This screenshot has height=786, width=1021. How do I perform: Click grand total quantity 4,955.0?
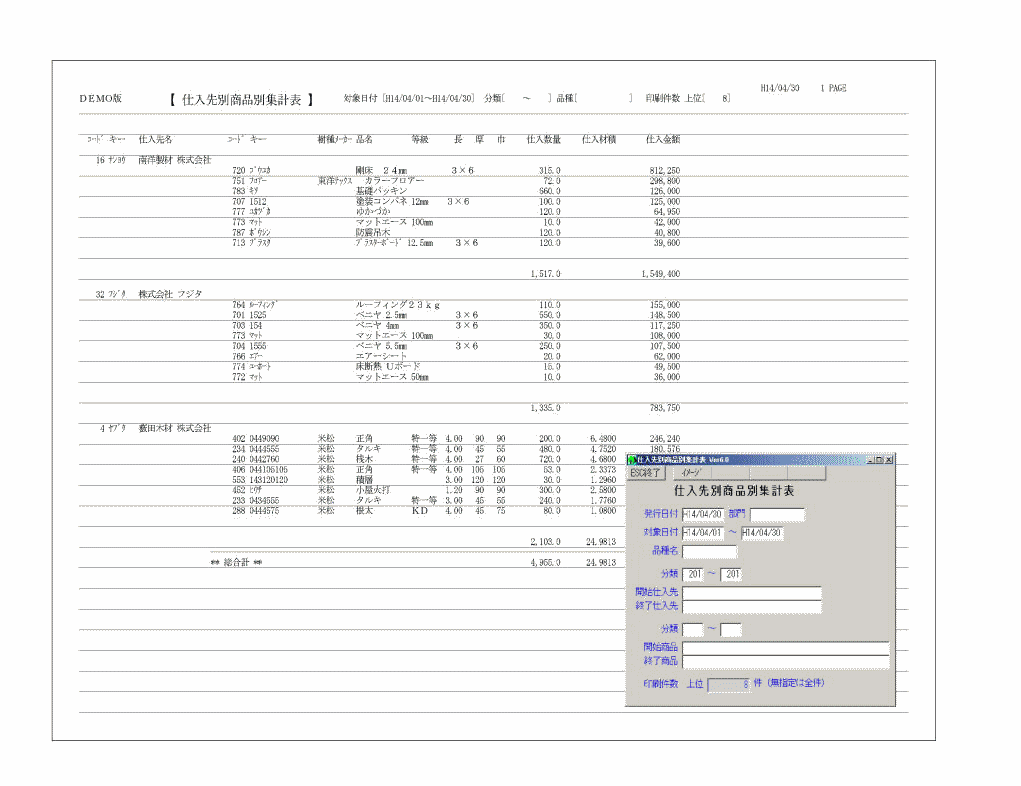(546, 563)
